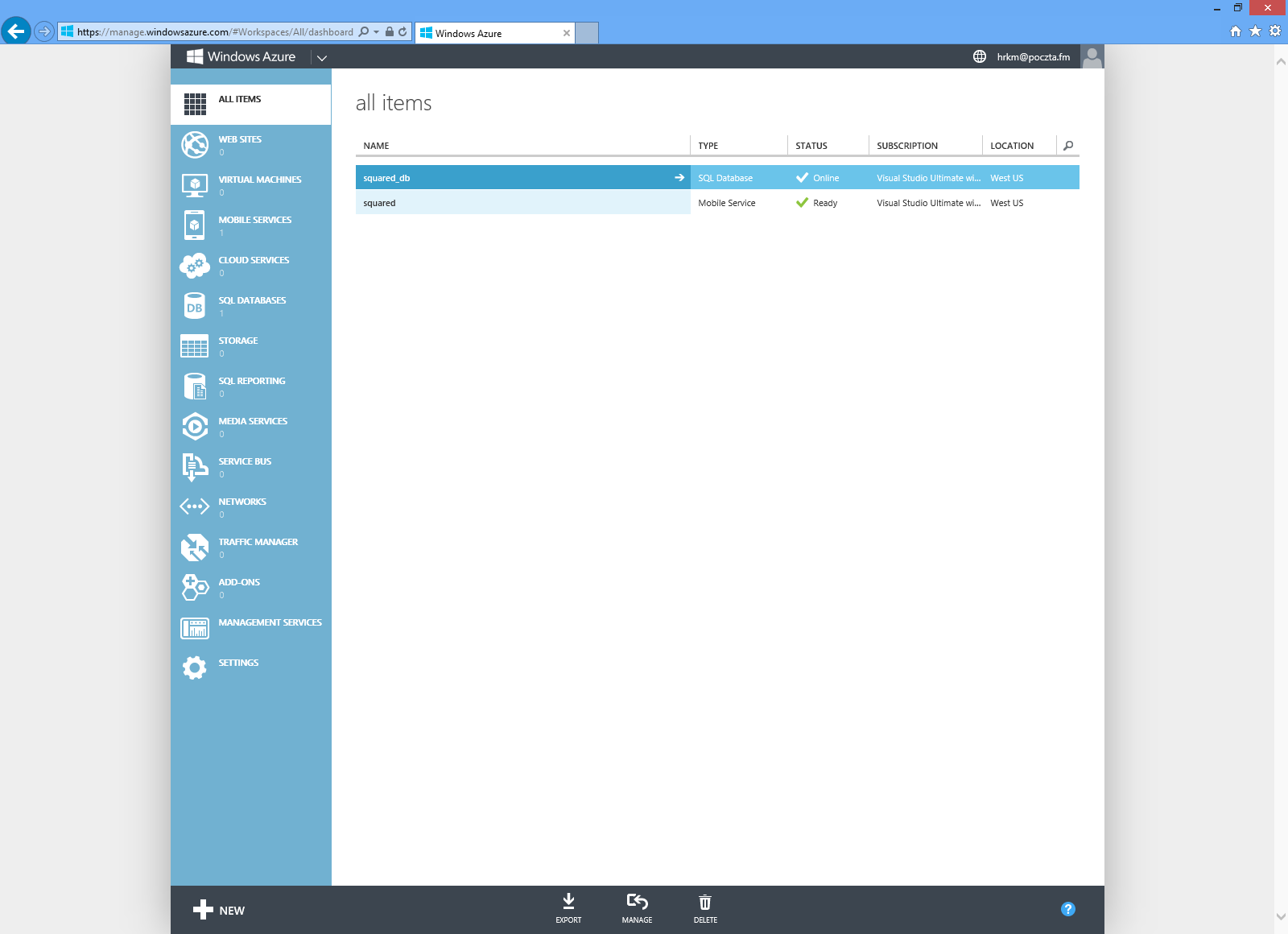The width and height of the screenshot is (1288, 934).
Task: Open SQL Databases DB icon
Action: [195, 306]
